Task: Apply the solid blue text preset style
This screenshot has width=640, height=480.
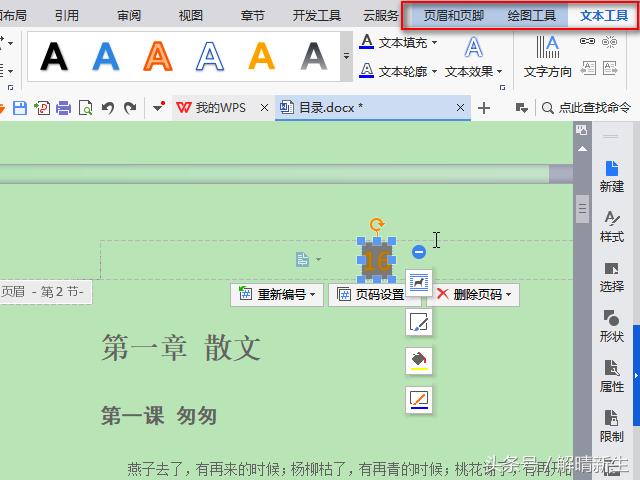Action: point(106,57)
